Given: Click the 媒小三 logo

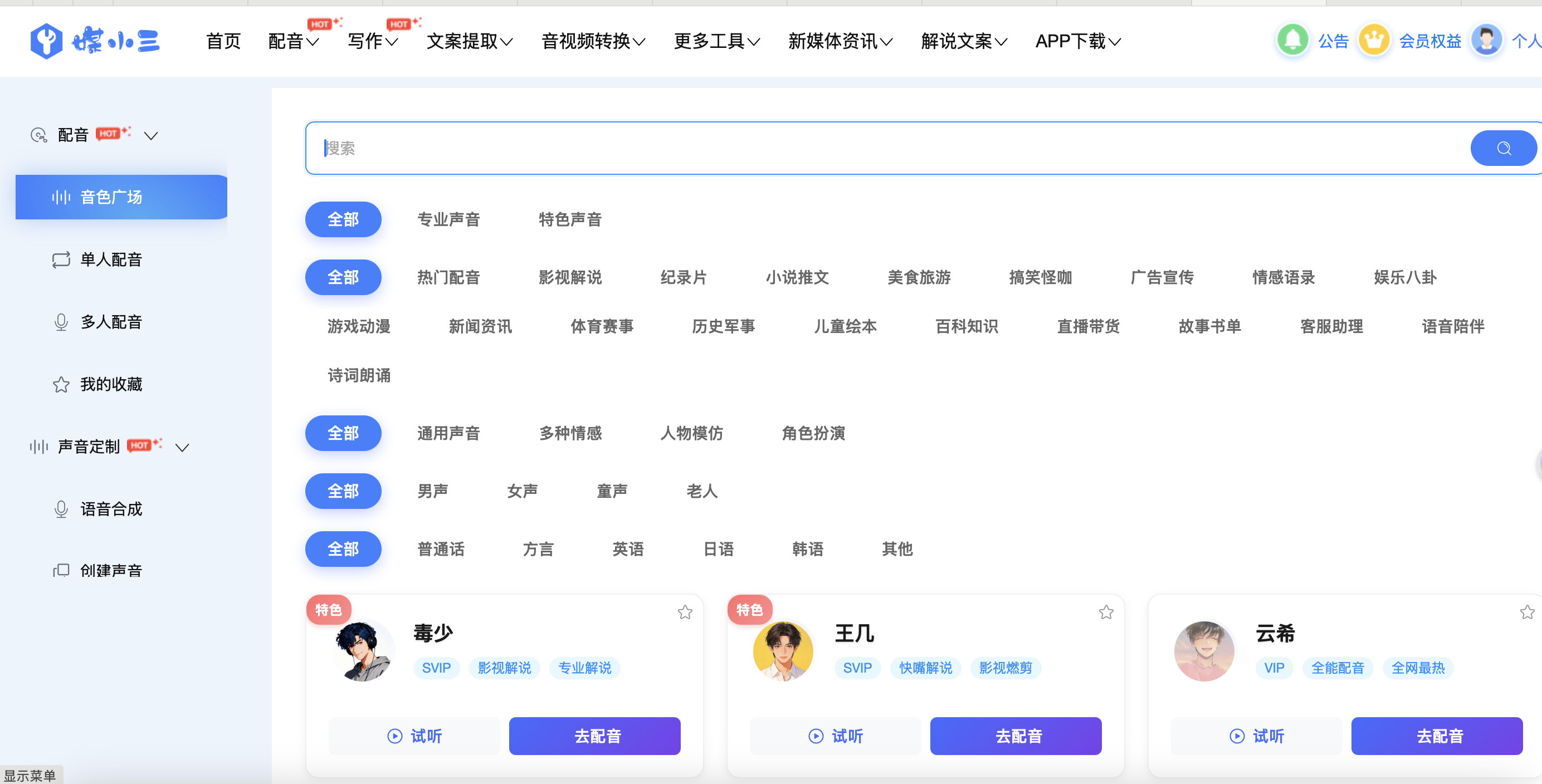Looking at the screenshot, I should tap(95, 41).
